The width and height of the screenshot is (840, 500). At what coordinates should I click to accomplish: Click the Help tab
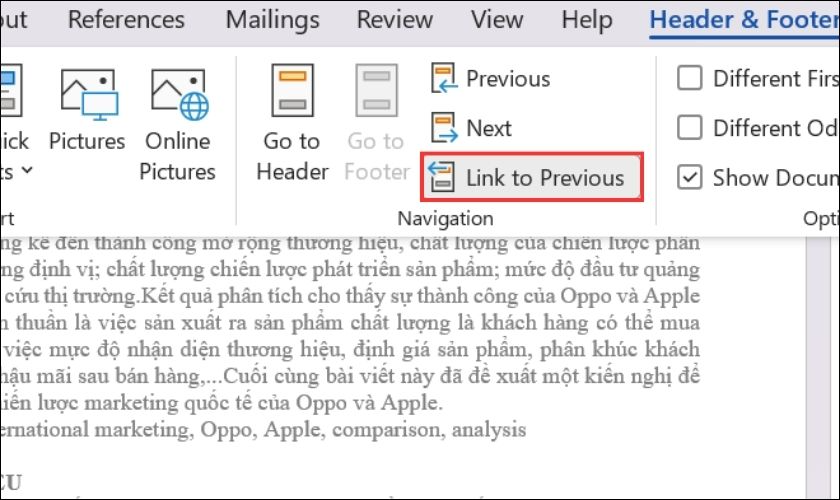tap(587, 20)
